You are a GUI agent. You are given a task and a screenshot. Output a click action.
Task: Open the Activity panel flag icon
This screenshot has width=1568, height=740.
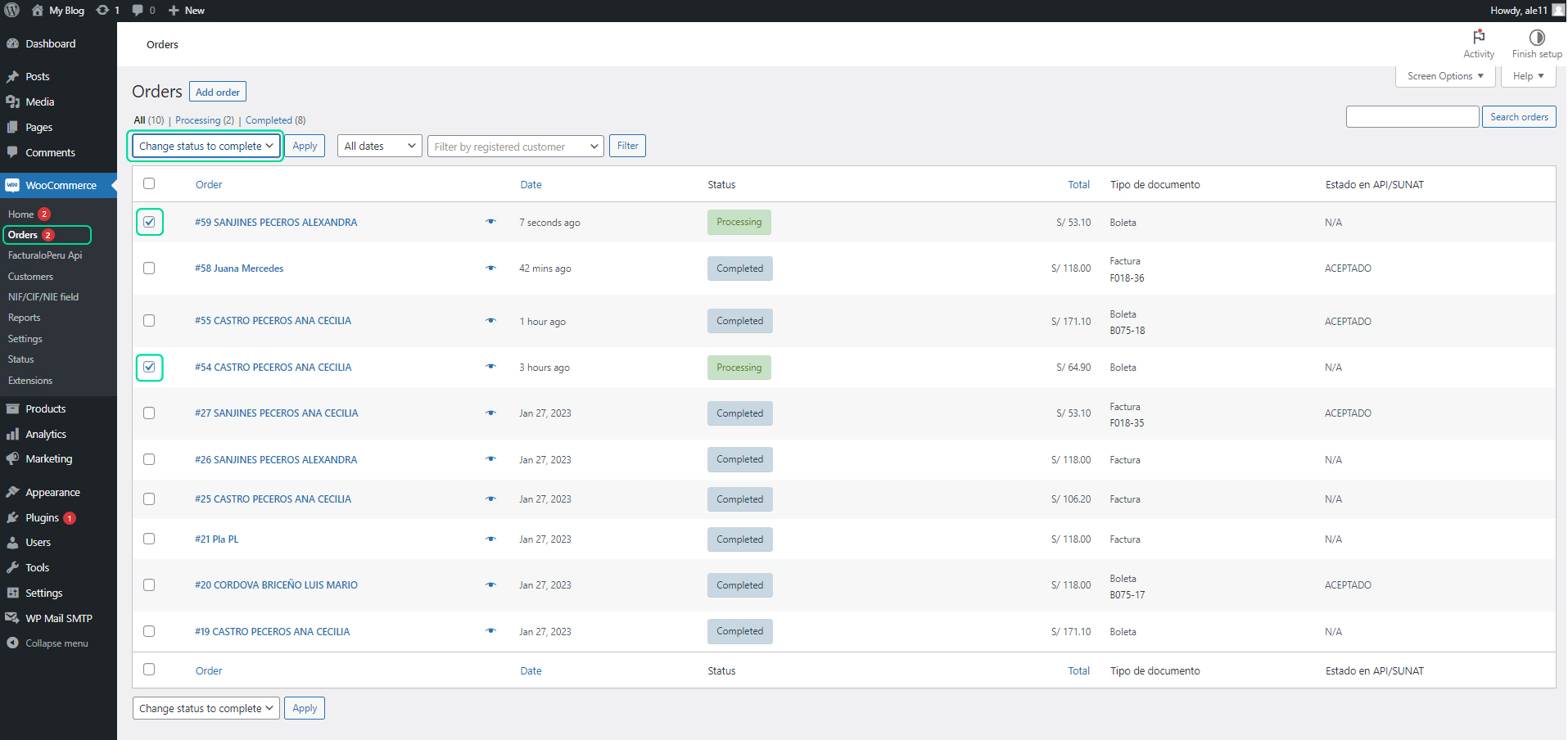coord(1478,38)
